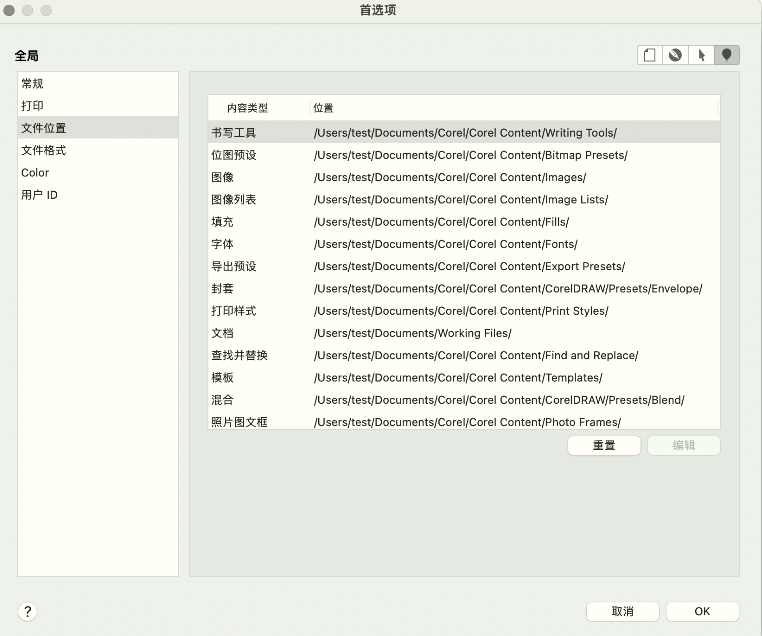Screen dimensions: 762x636
Task: Sort by the 内容类型 column header
Action: point(247,108)
